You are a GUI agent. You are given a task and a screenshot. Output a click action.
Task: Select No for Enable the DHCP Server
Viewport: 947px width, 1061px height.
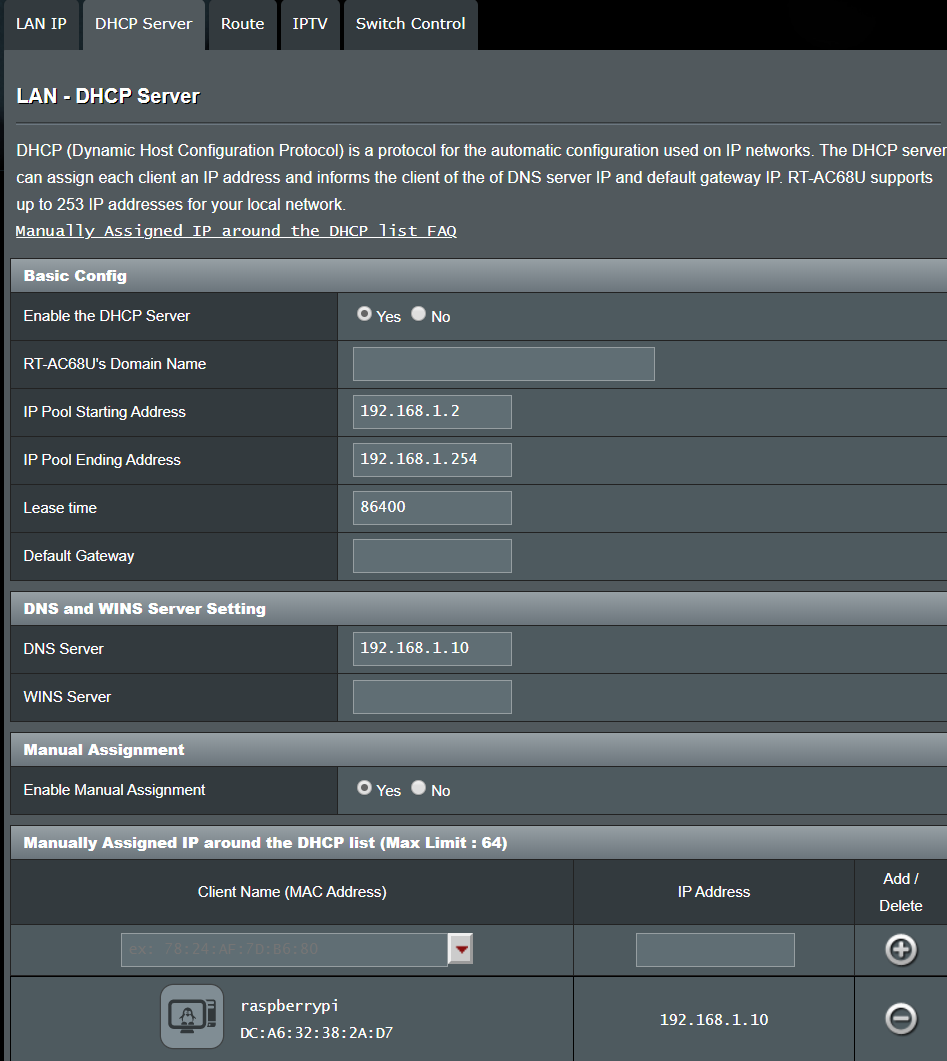pyautogui.click(x=419, y=314)
